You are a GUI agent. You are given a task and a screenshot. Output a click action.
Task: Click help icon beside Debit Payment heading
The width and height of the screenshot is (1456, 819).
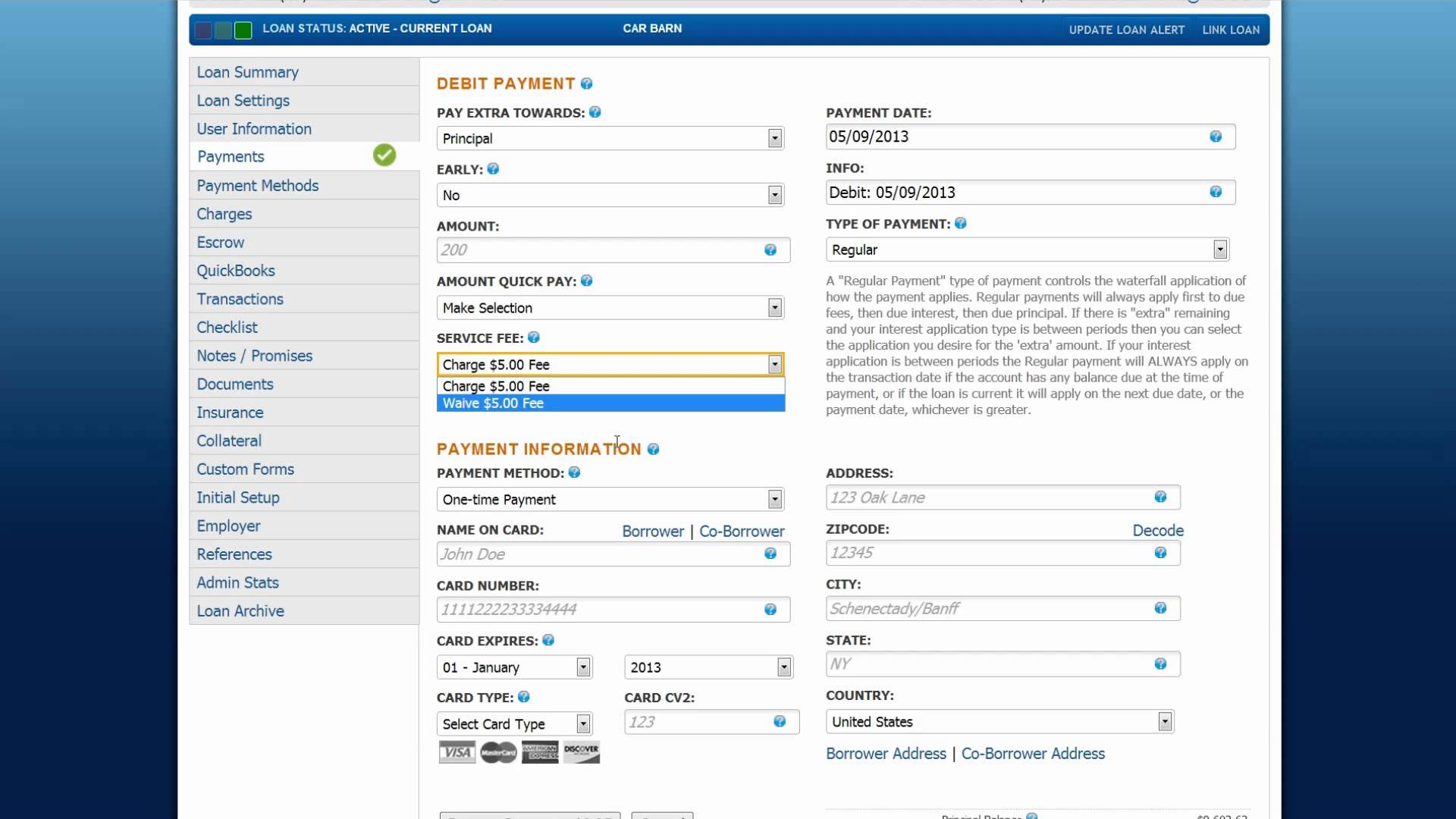(586, 84)
